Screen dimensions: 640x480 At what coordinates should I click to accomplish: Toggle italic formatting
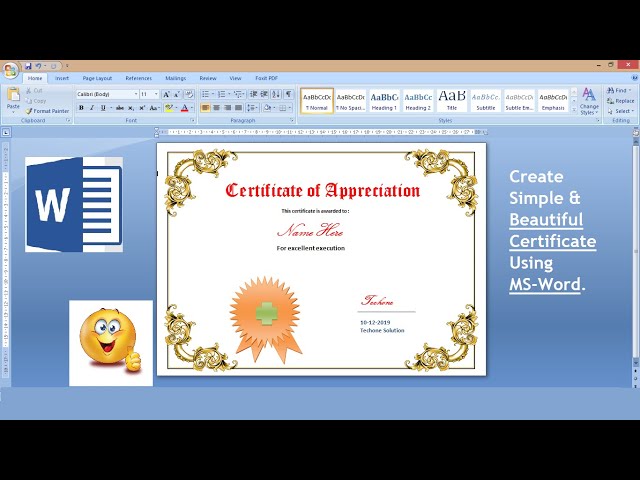click(x=92, y=108)
